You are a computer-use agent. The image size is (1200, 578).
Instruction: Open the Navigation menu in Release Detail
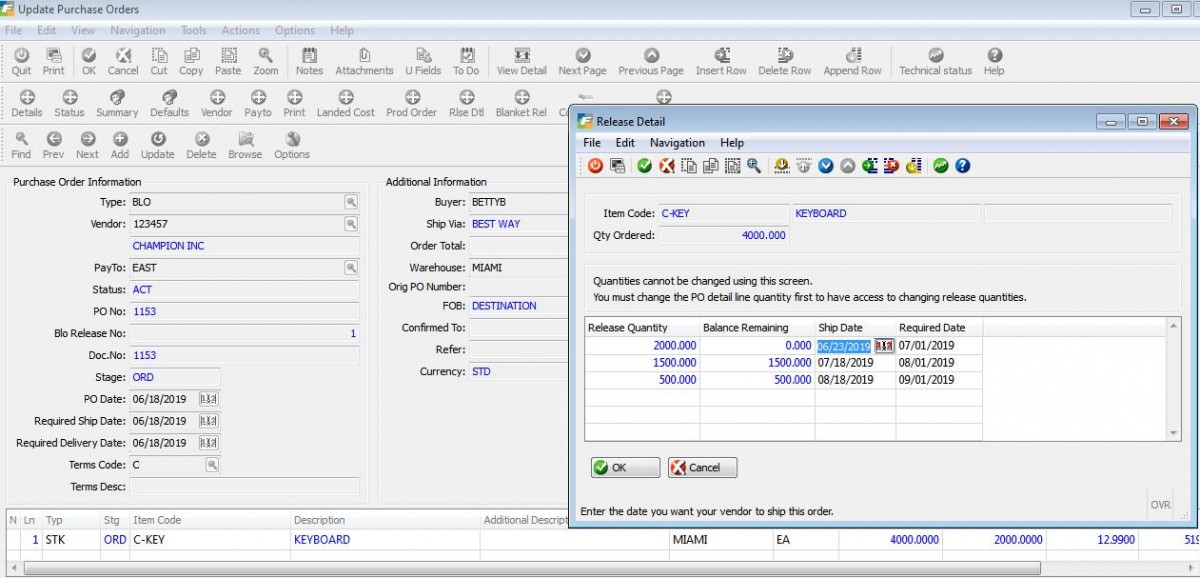[677, 143]
